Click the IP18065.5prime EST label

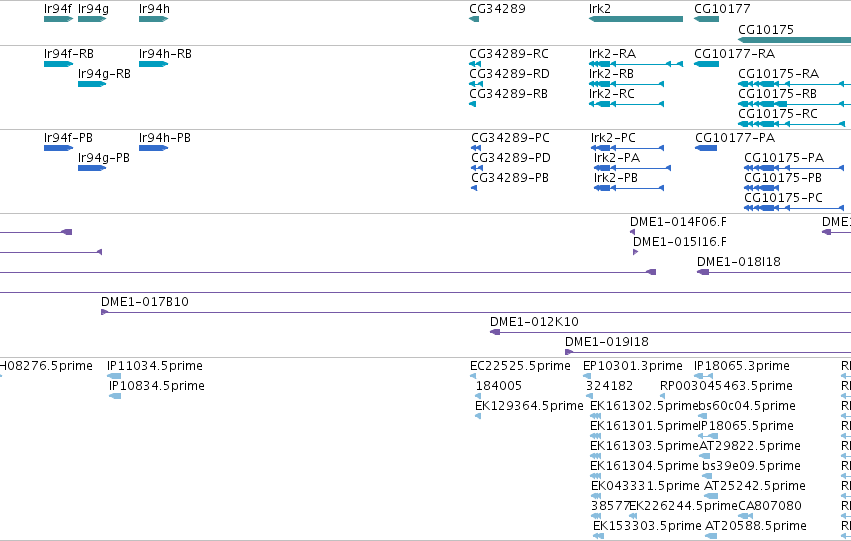tap(746, 427)
